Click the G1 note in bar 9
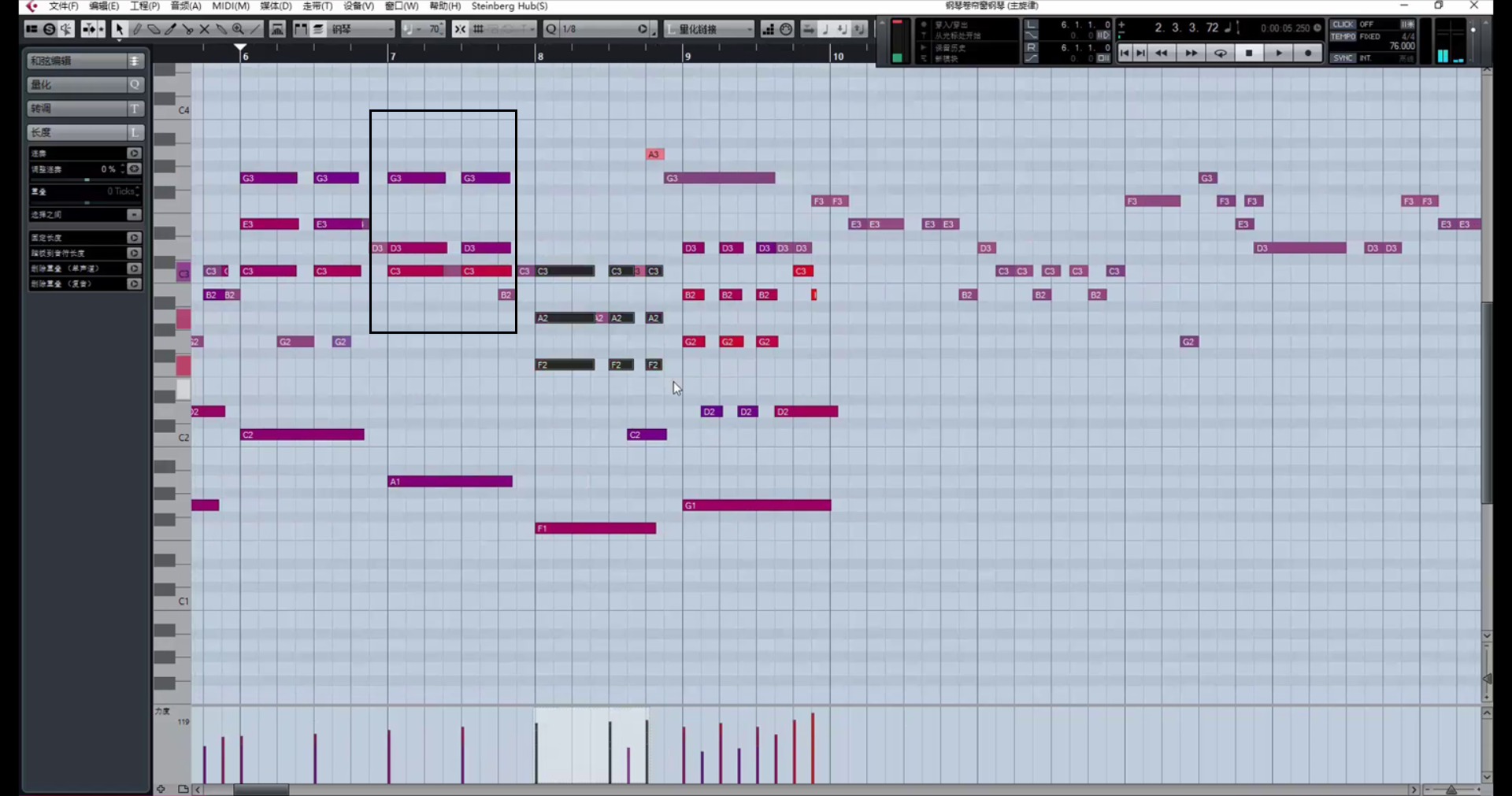 [x=757, y=505]
